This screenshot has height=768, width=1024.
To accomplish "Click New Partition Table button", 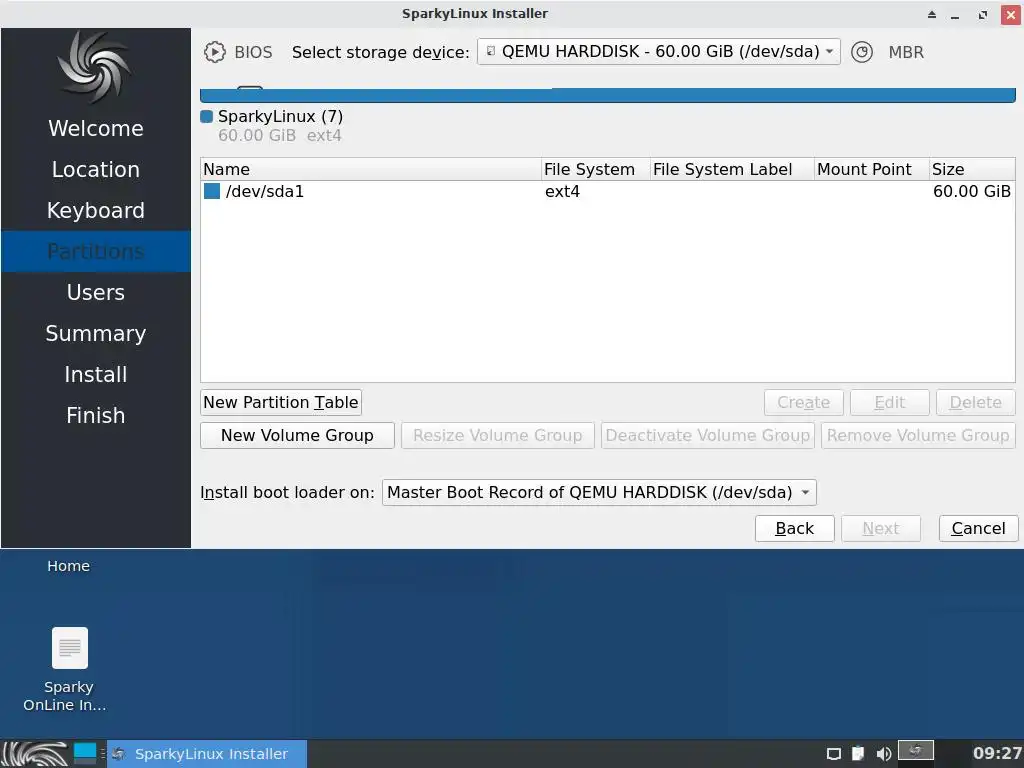I will pos(281,402).
